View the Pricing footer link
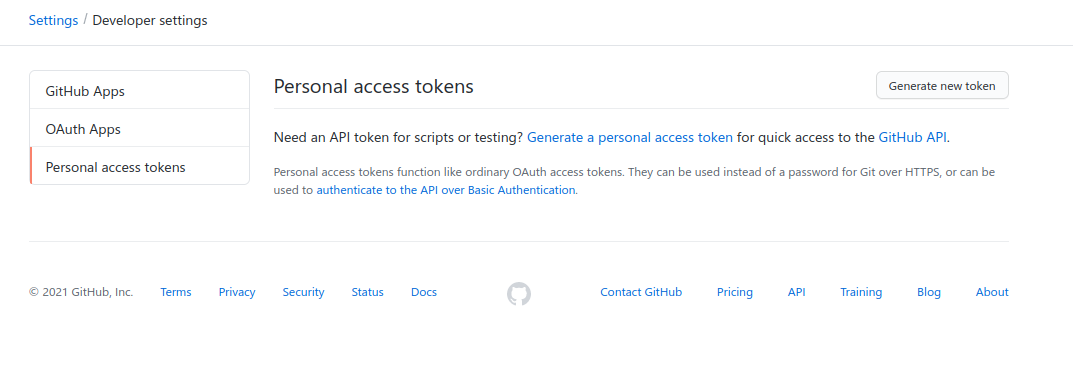 pyautogui.click(x=735, y=292)
